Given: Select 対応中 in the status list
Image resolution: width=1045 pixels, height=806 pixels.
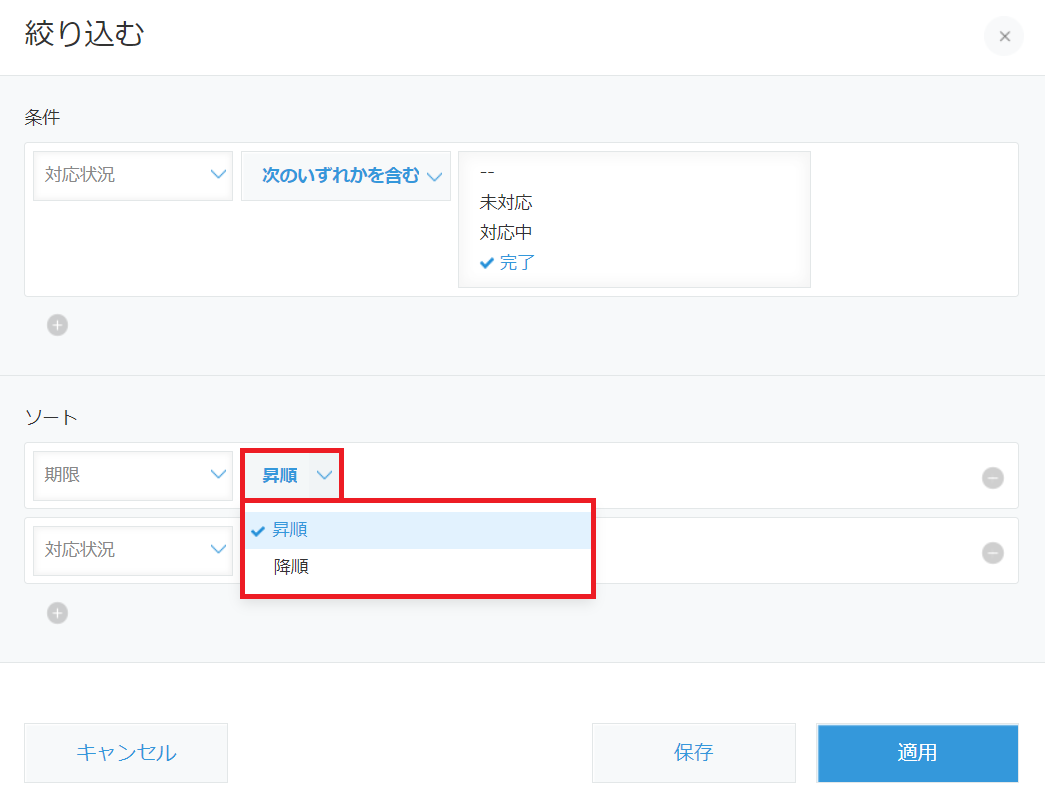Looking at the screenshot, I should [506, 232].
